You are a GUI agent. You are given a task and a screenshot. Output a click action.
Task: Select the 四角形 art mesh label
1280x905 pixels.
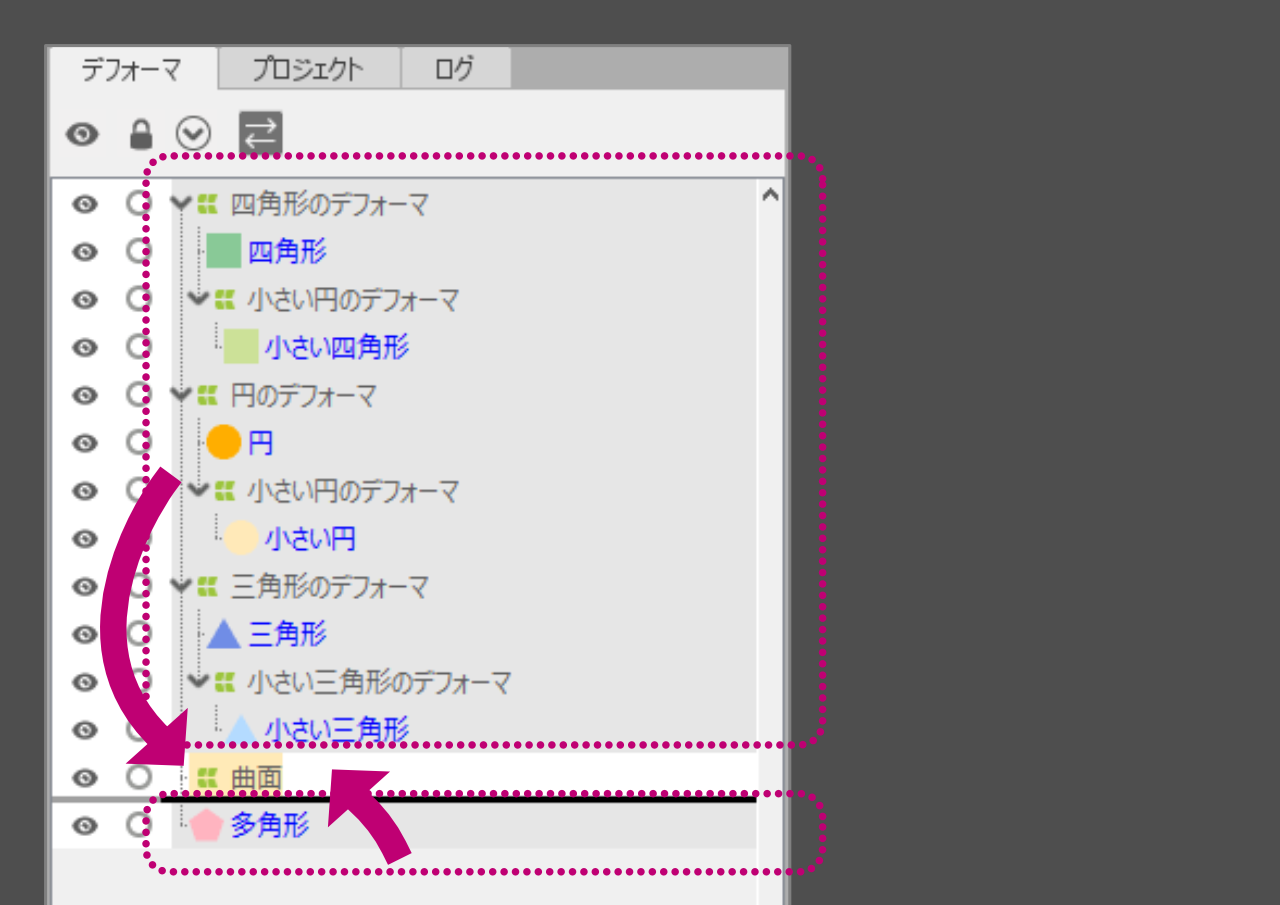click(x=287, y=252)
